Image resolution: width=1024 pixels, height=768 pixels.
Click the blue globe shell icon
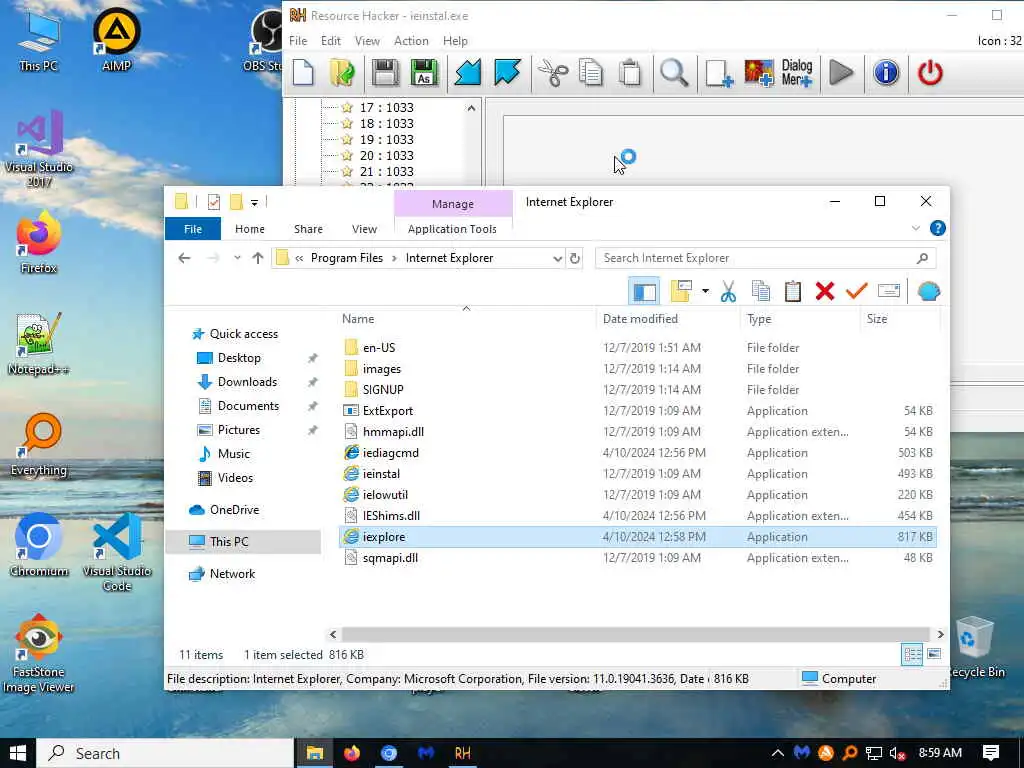(928, 291)
